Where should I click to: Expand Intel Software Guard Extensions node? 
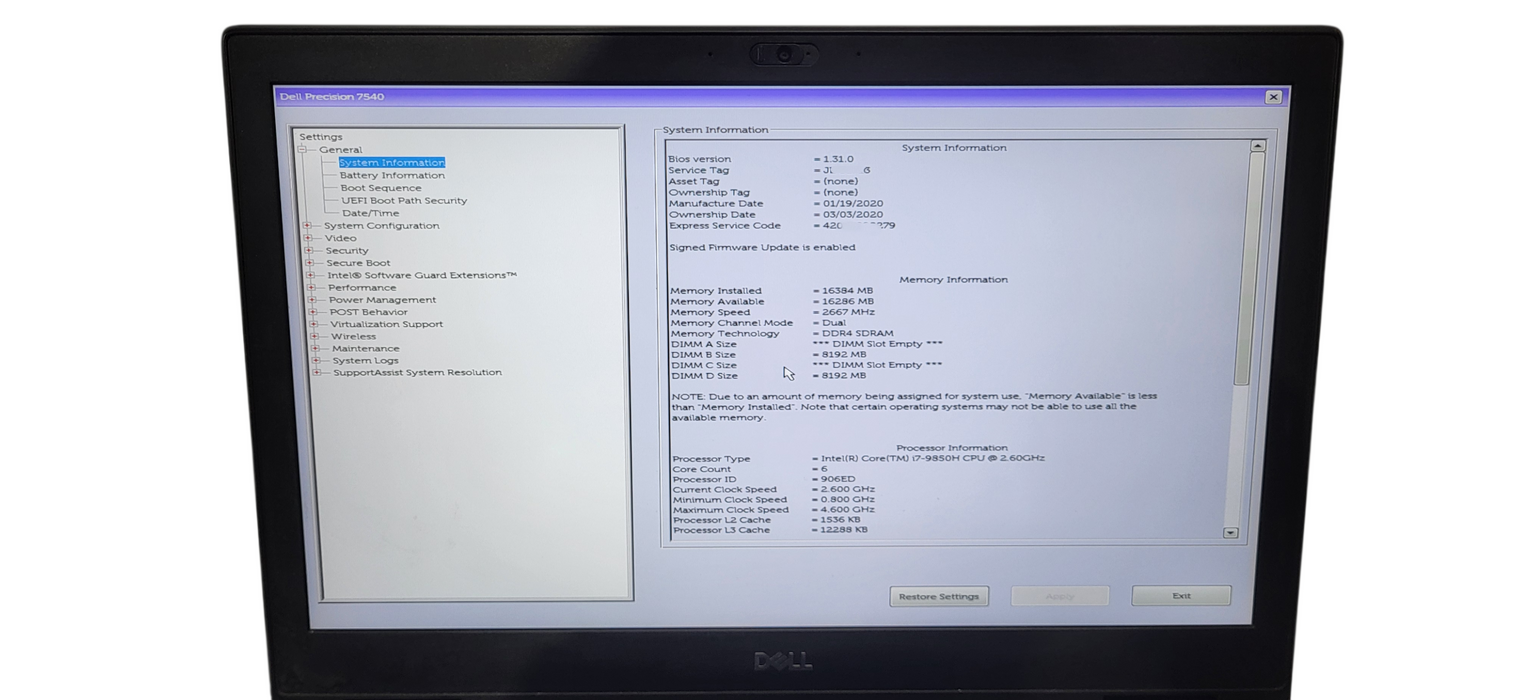(x=311, y=275)
